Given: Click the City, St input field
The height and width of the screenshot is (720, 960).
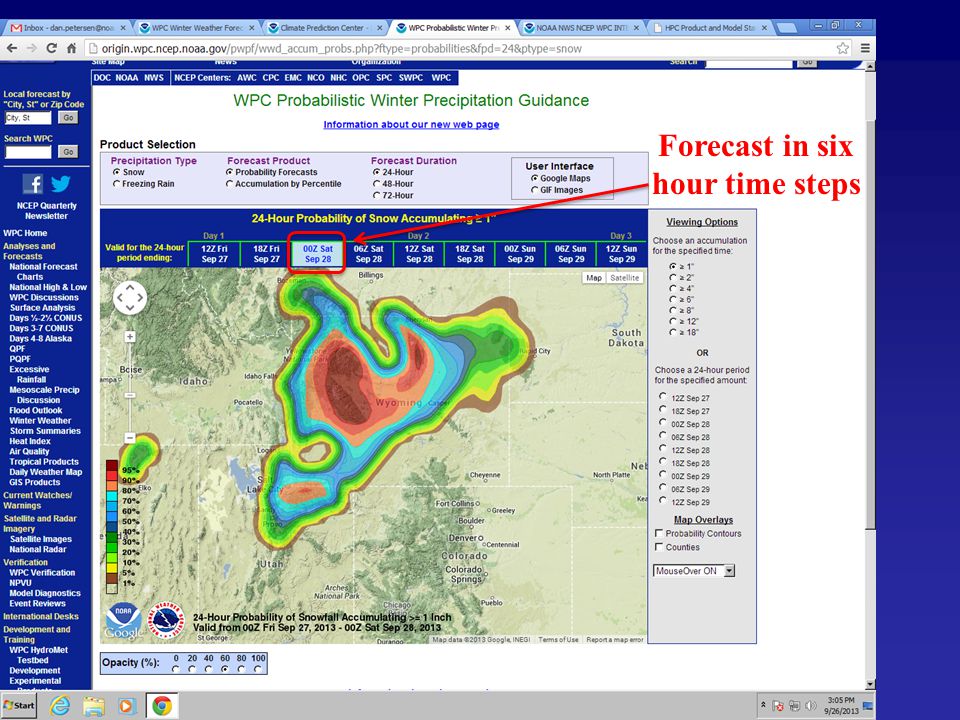Looking at the screenshot, I should tap(28, 118).
